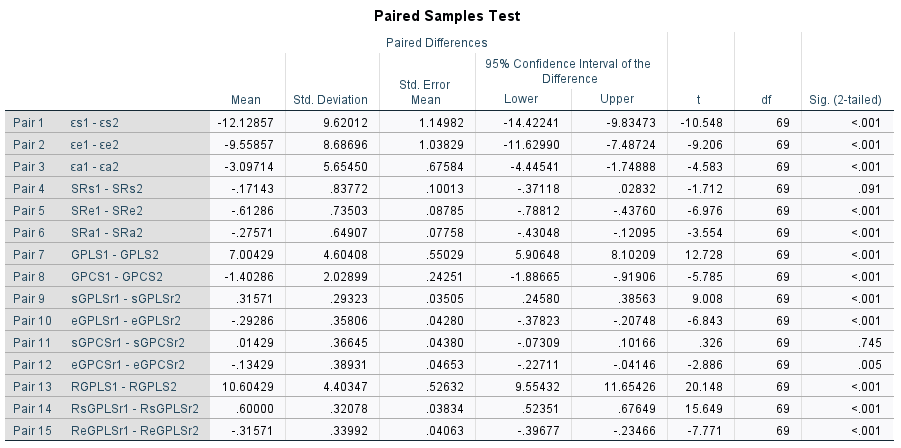Click the df column header
Viewport: 901px width, 448px height.
click(767, 99)
